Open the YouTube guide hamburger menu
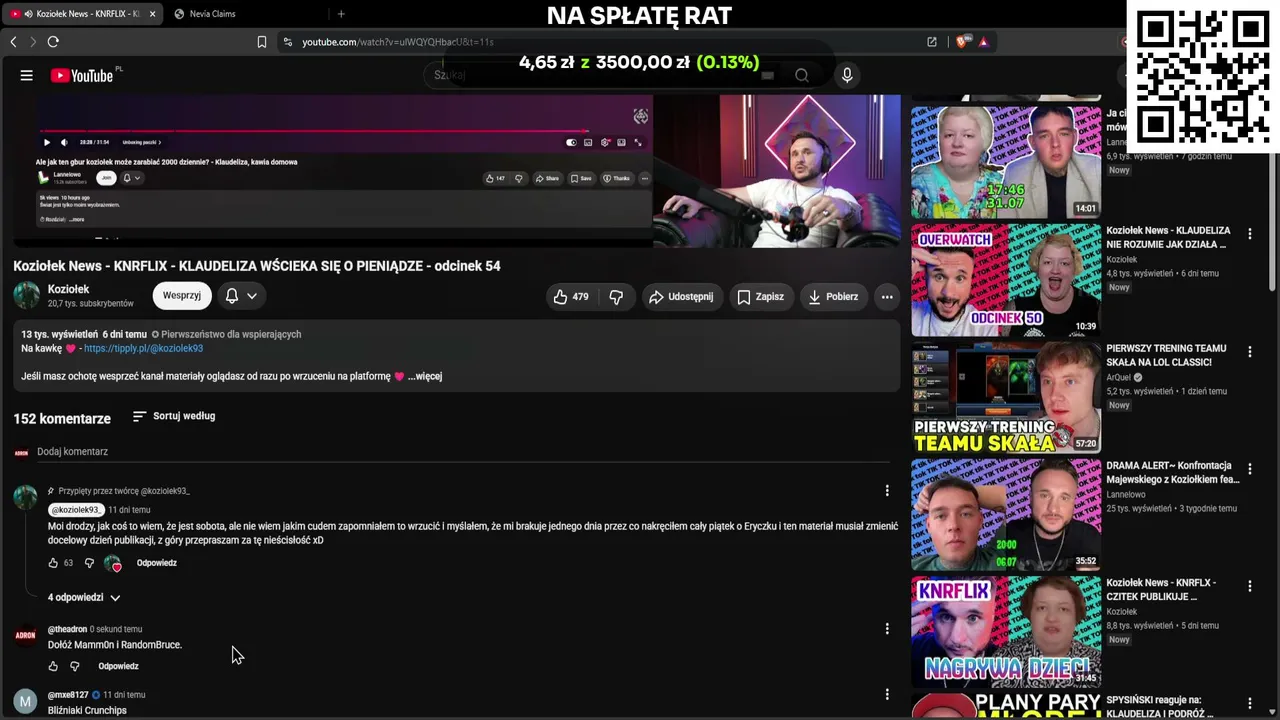Image resolution: width=1280 pixels, height=720 pixels. click(27, 75)
